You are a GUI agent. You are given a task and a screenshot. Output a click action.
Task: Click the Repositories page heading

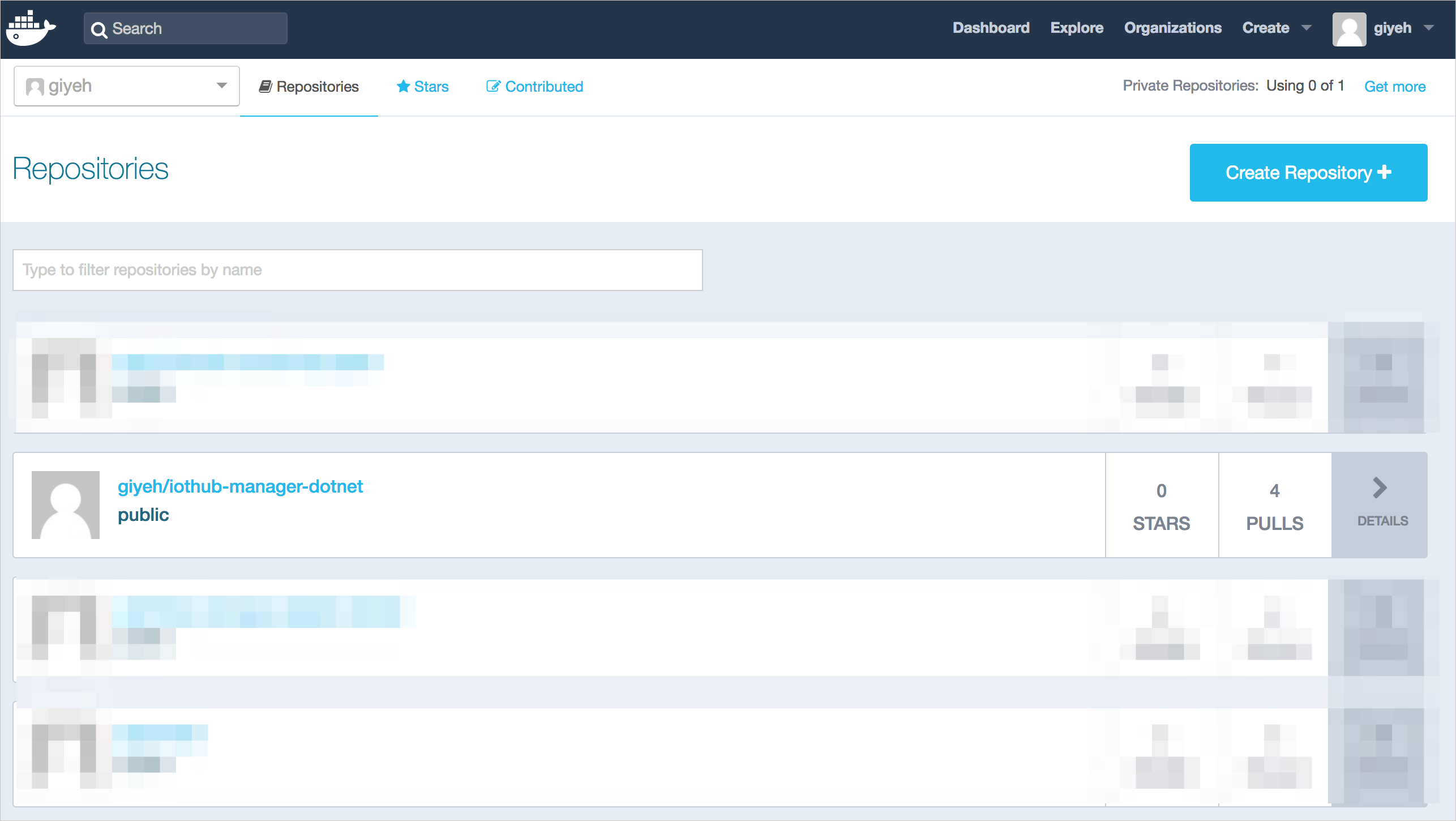click(91, 169)
